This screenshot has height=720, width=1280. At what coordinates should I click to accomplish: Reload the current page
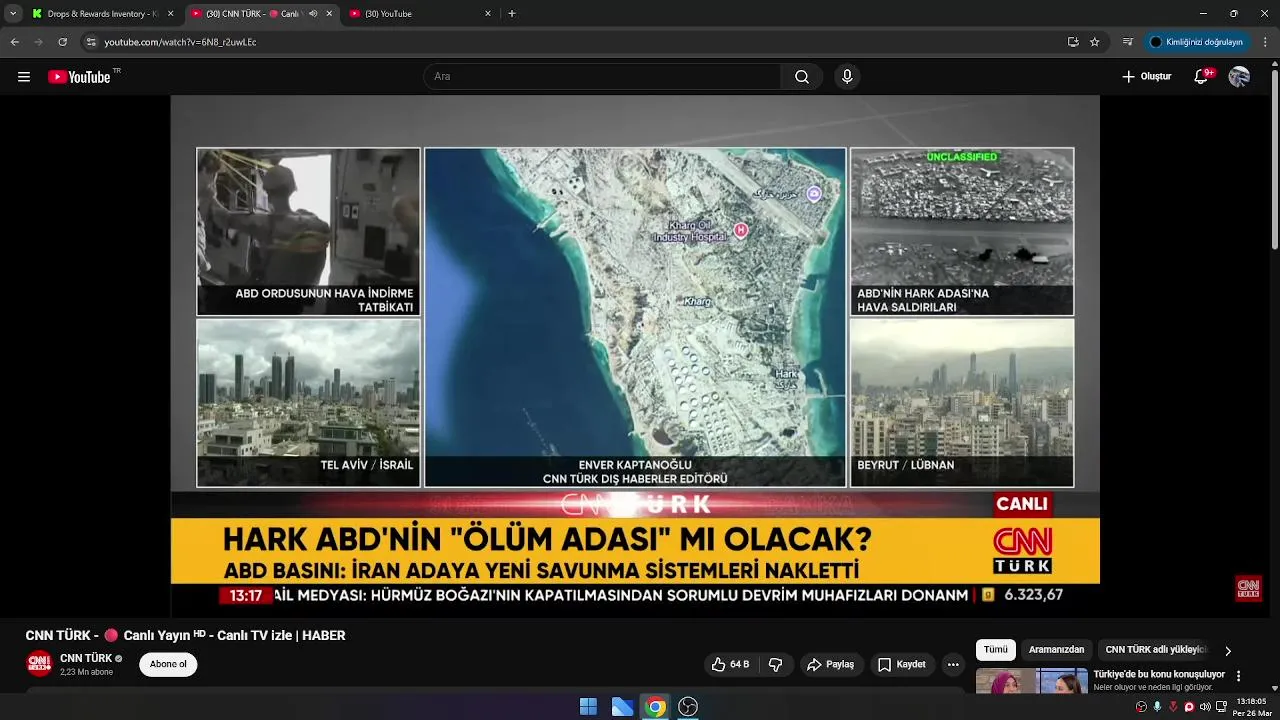62,42
